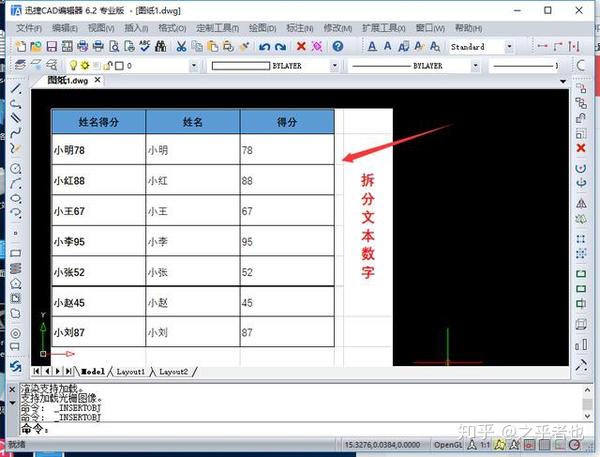Open the 编辑 menu

point(65,28)
